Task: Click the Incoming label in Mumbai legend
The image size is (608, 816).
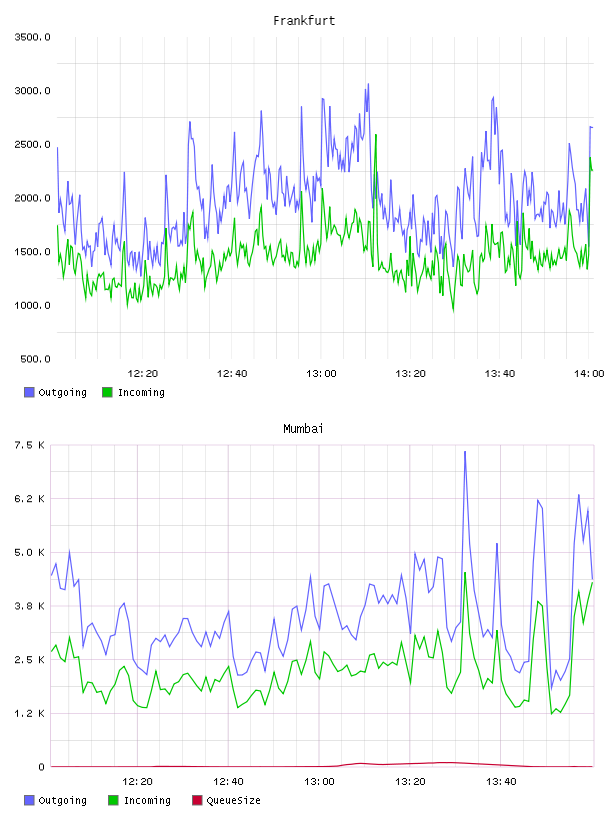Action: [x=147, y=800]
